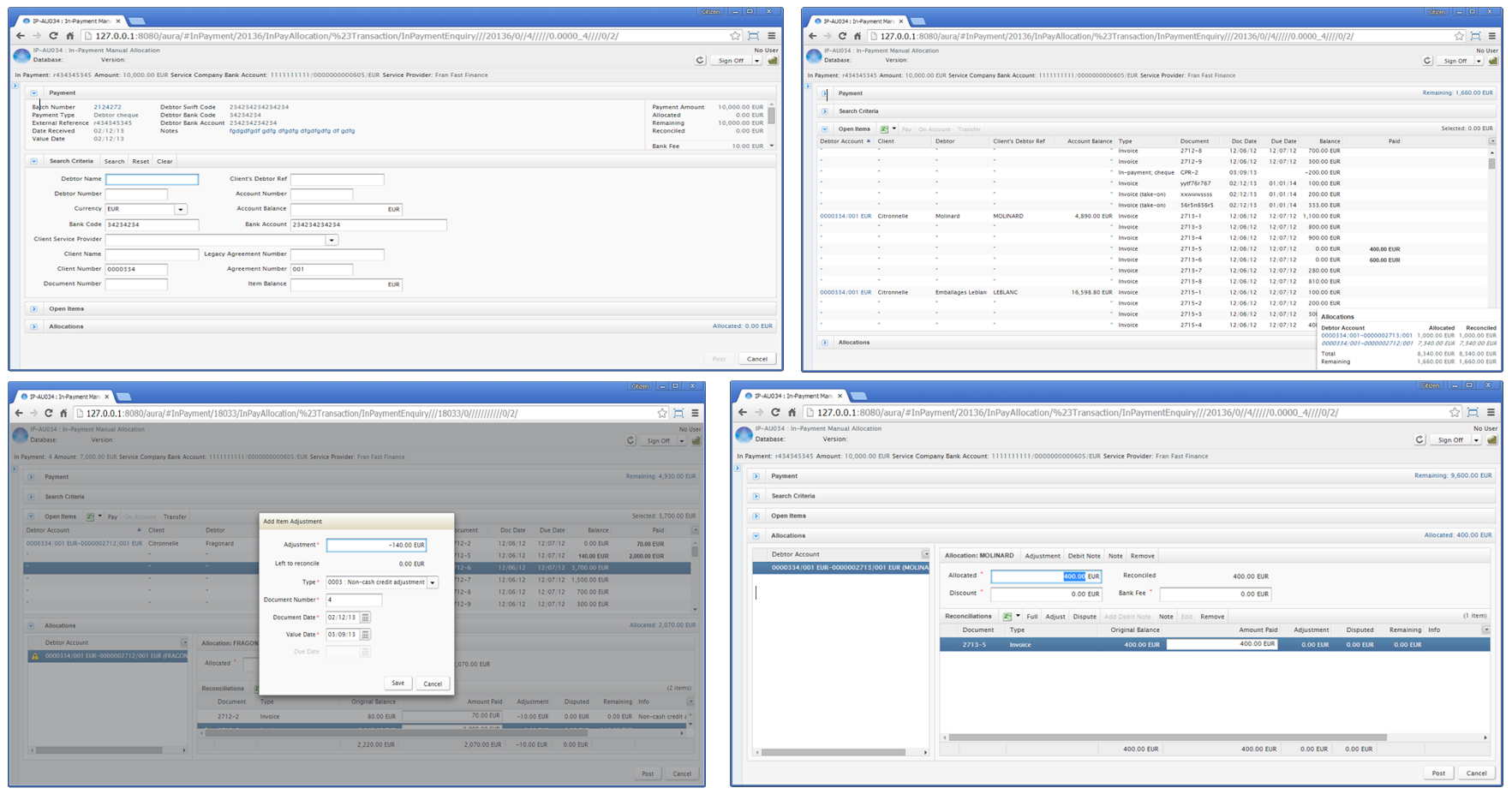Expand Payment showing Remaining: 9,600.00 EUR
1512x794 pixels.
756,476
